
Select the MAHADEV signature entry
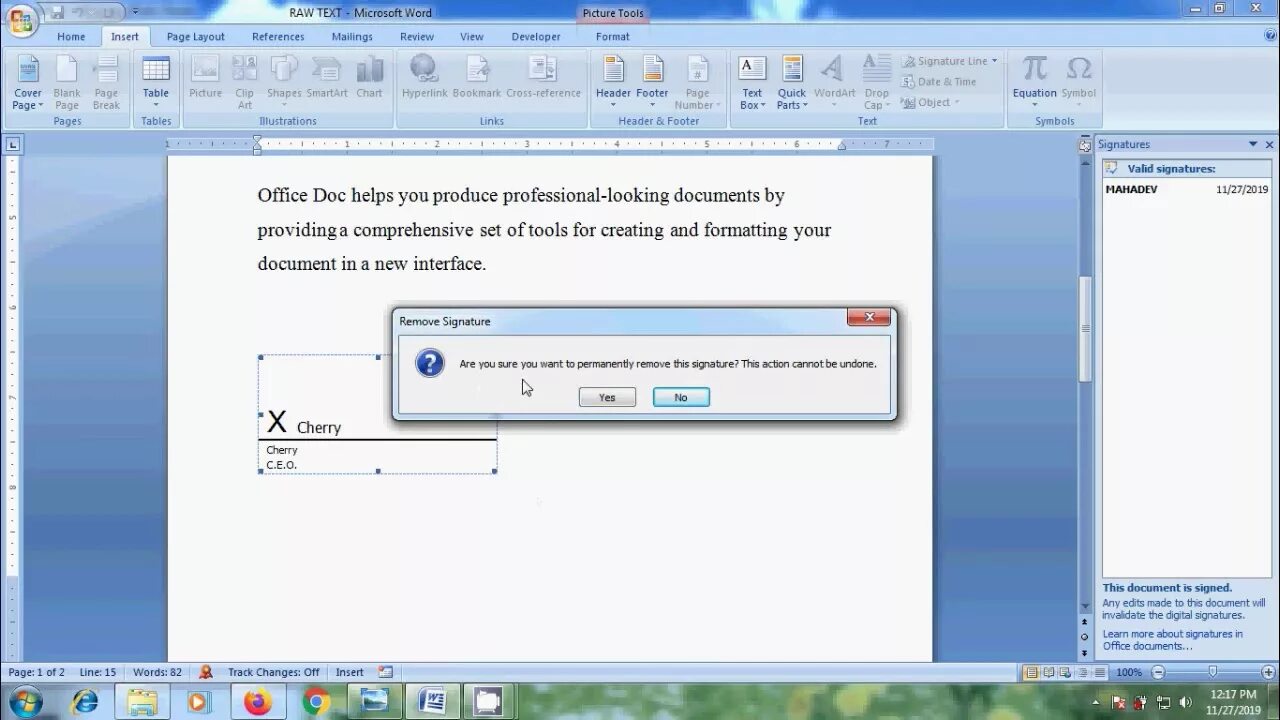tap(1186, 189)
